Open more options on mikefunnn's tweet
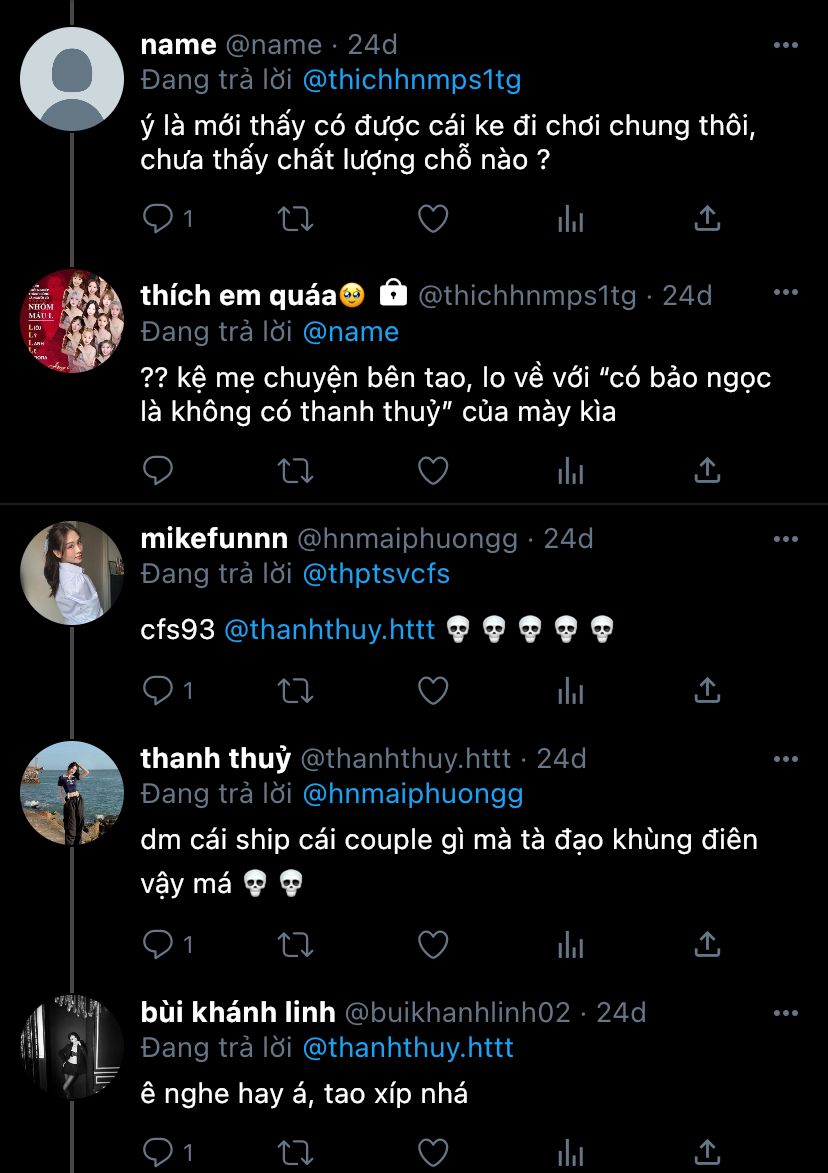The width and height of the screenshot is (828, 1173). click(786, 539)
